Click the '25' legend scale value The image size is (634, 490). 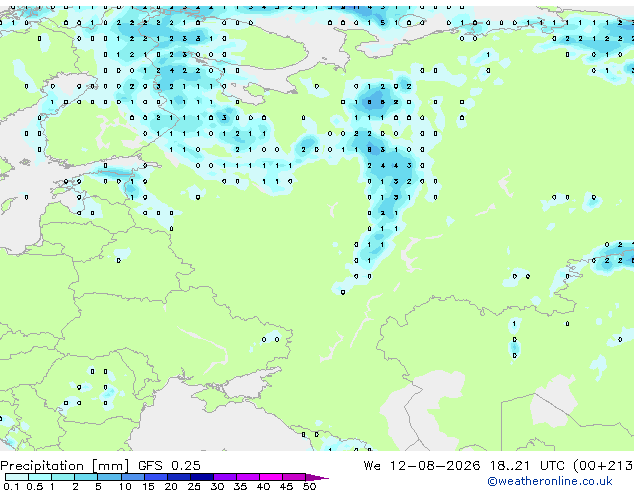[x=194, y=486]
